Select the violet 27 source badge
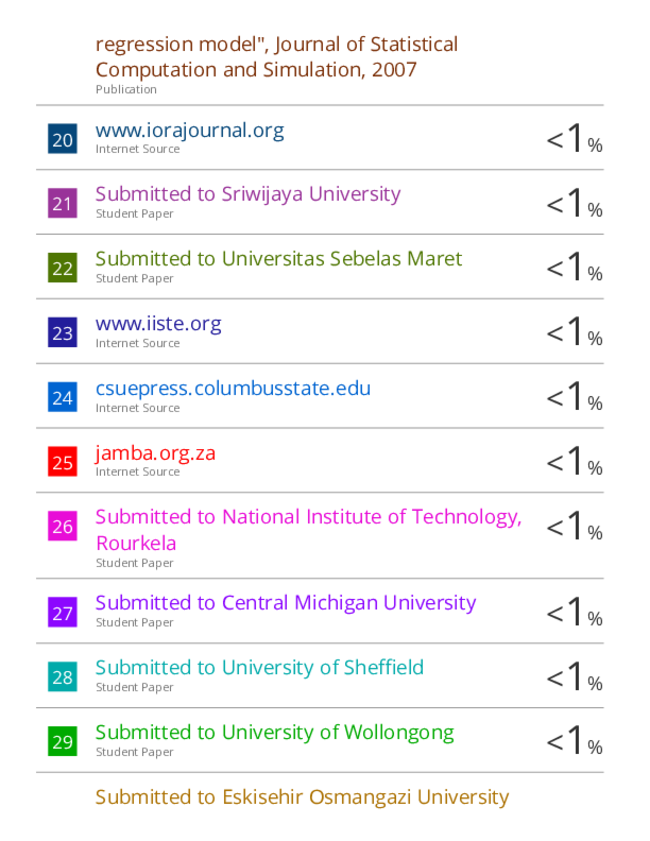 (x=62, y=613)
